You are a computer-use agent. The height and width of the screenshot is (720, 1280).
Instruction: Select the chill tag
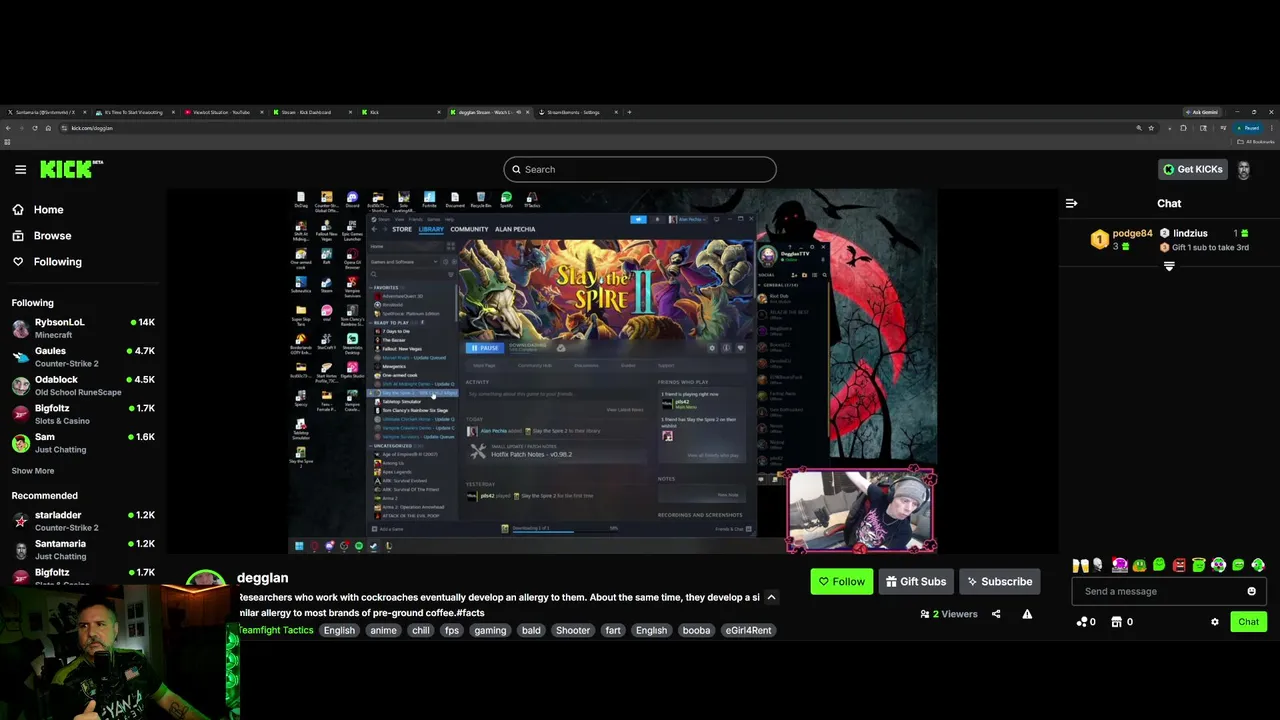point(421,630)
